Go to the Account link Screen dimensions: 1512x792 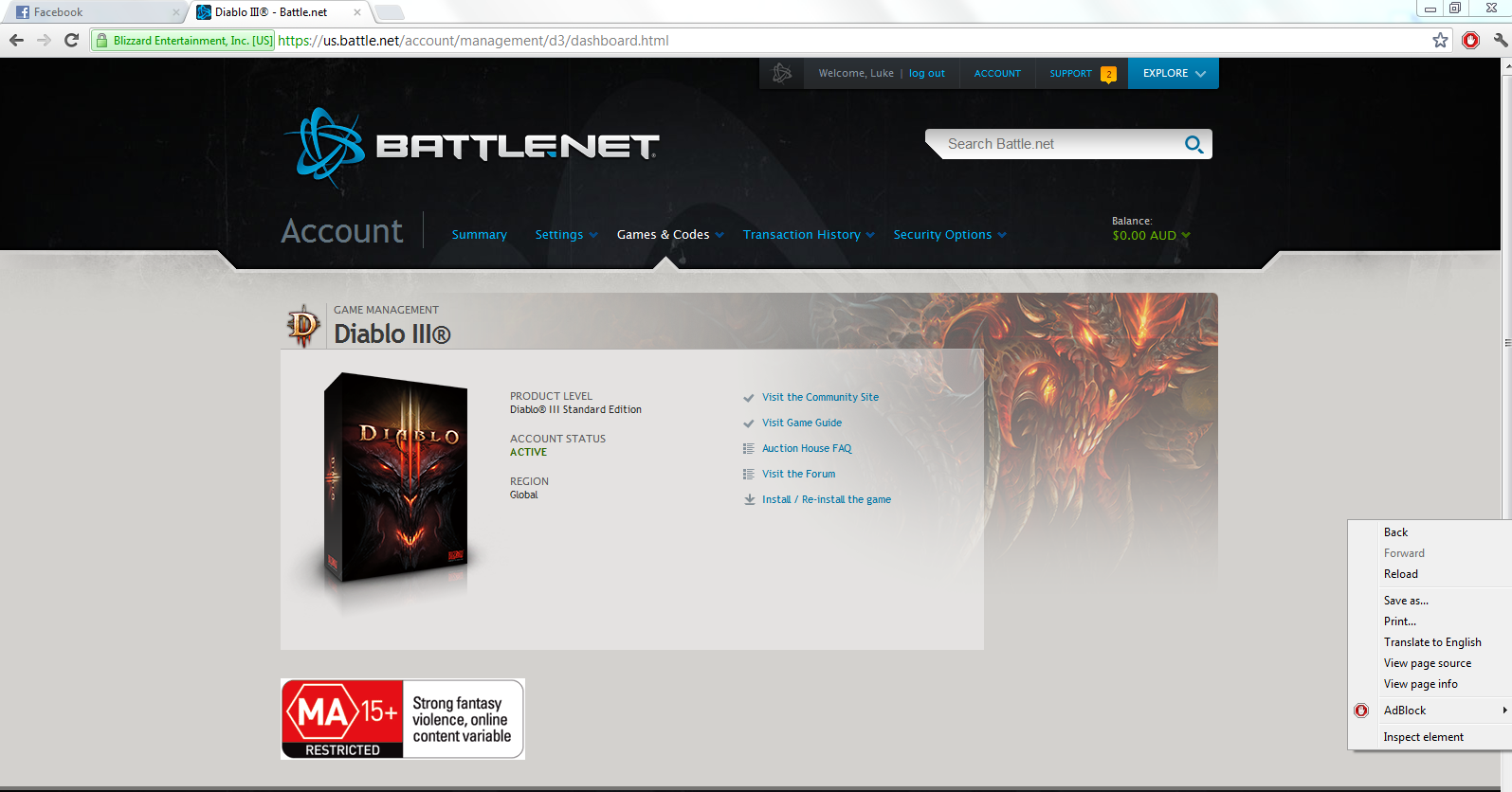pyautogui.click(x=997, y=74)
